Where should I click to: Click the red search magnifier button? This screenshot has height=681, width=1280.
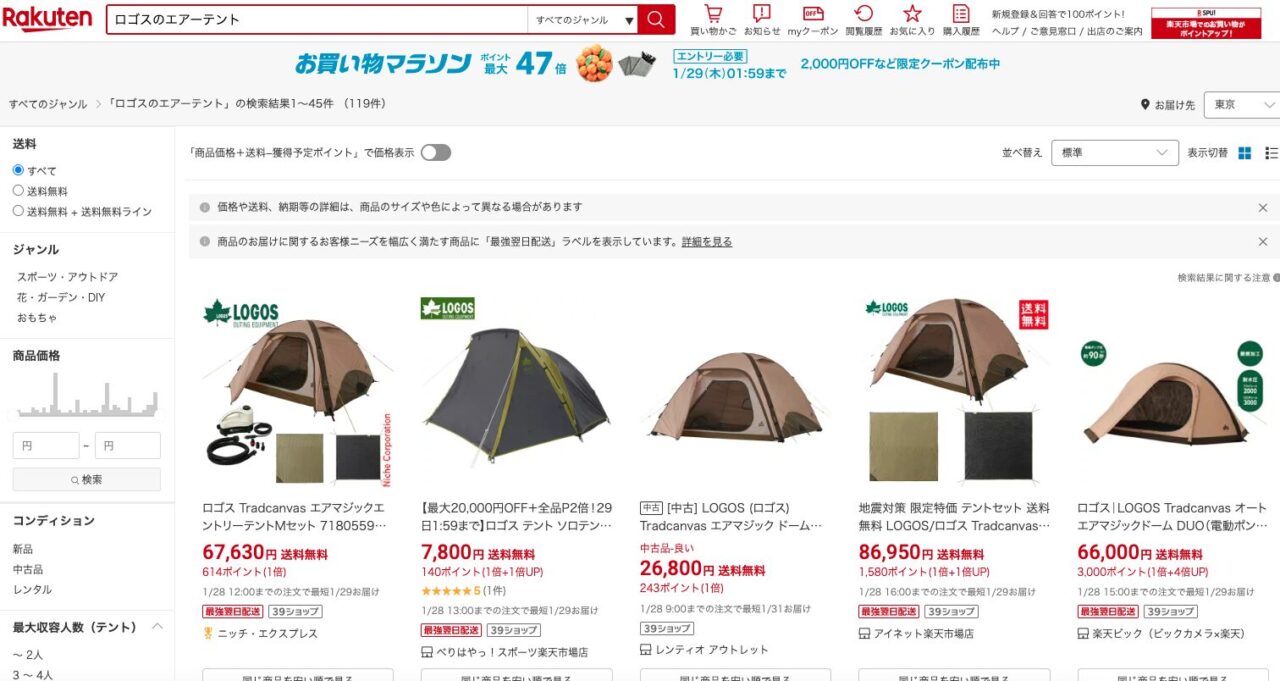coord(656,19)
